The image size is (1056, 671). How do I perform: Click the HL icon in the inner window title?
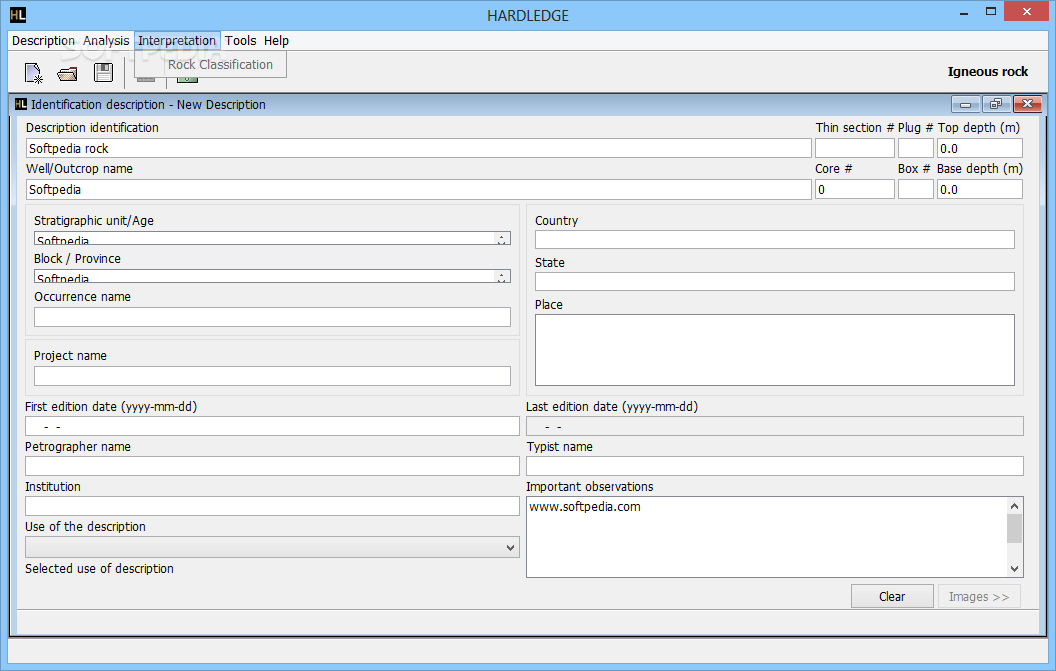coord(21,104)
